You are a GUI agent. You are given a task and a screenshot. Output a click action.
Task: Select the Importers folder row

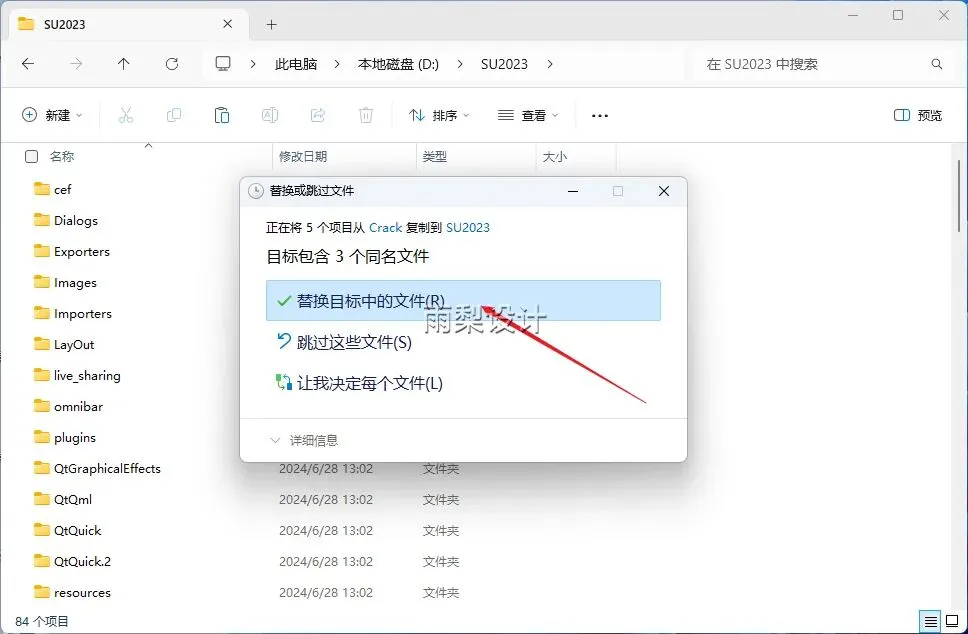[x=82, y=313]
